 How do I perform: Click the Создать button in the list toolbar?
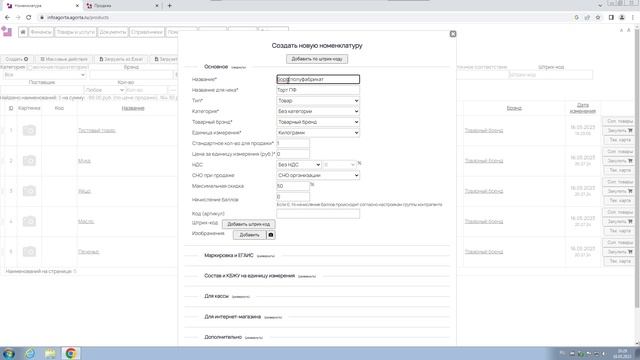coord(17,59)
